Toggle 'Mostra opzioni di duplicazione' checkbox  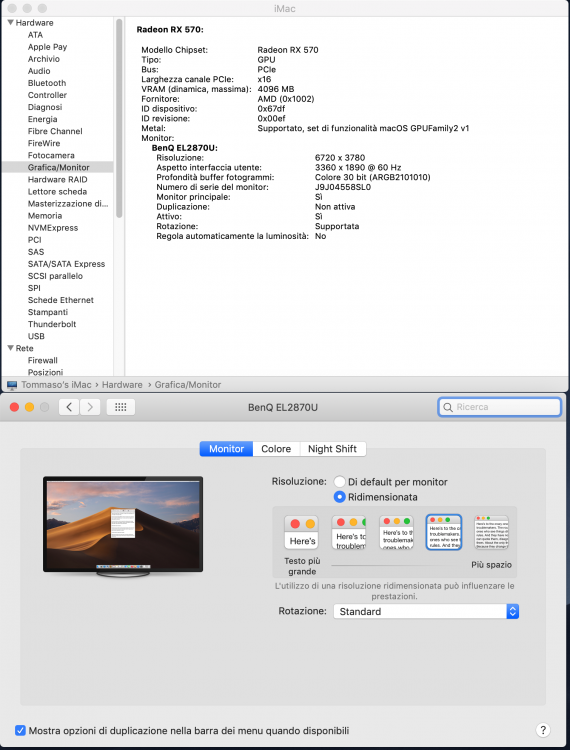(20, 730)
